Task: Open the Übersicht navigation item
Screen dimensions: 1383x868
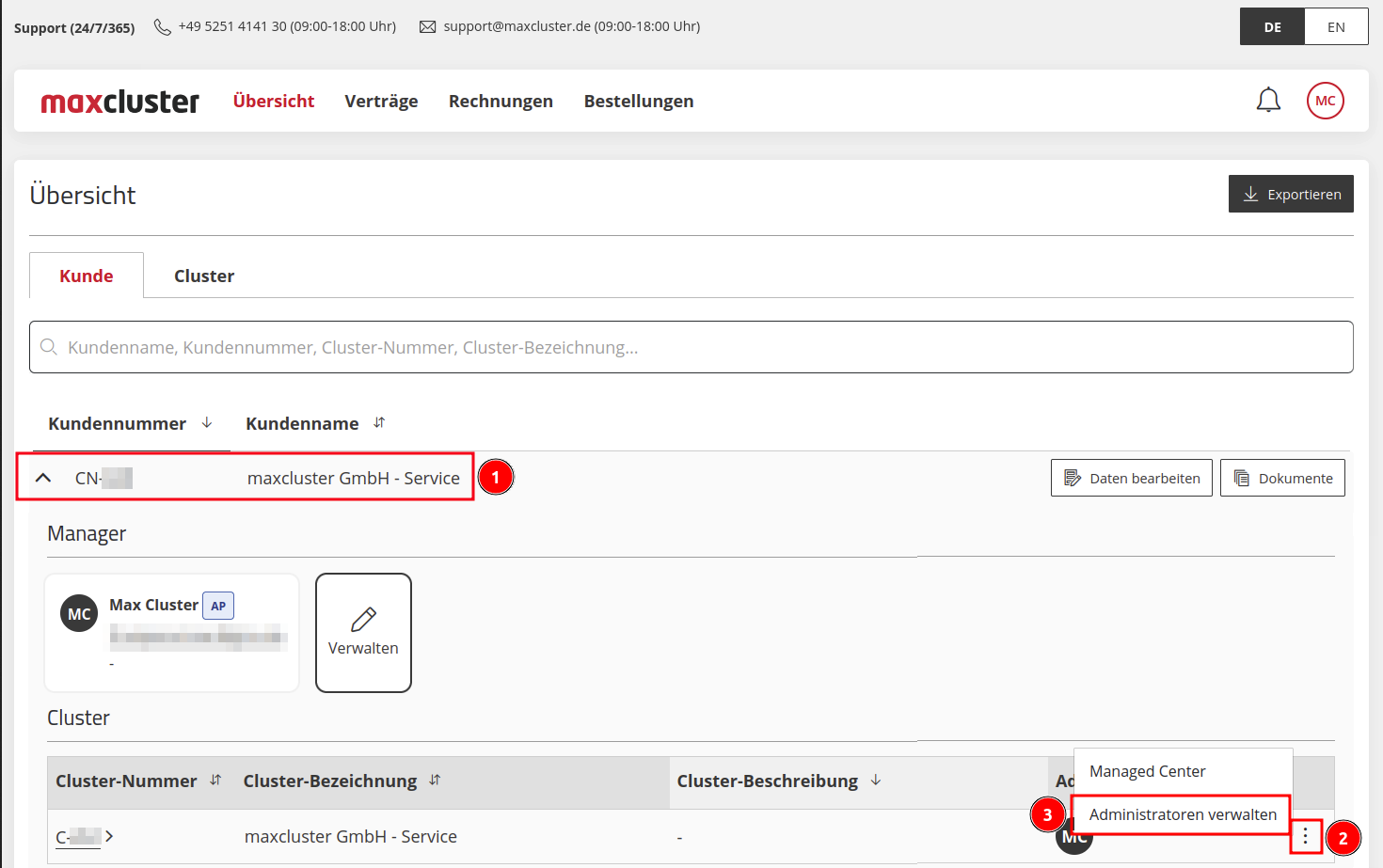Action: (274, 101)
